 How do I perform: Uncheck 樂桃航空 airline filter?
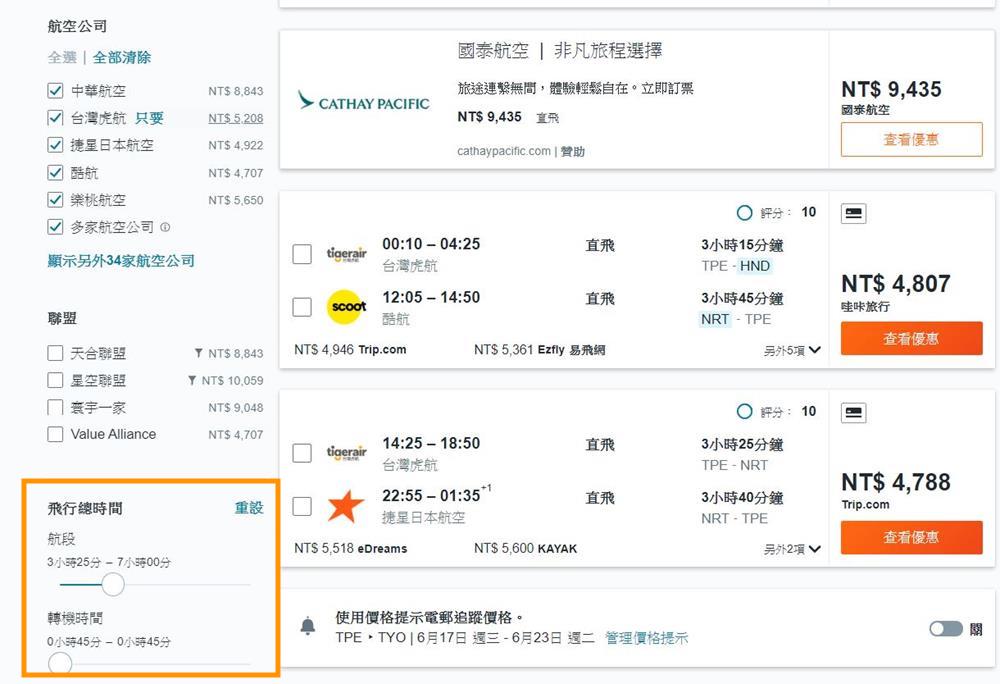click(55, 200)
